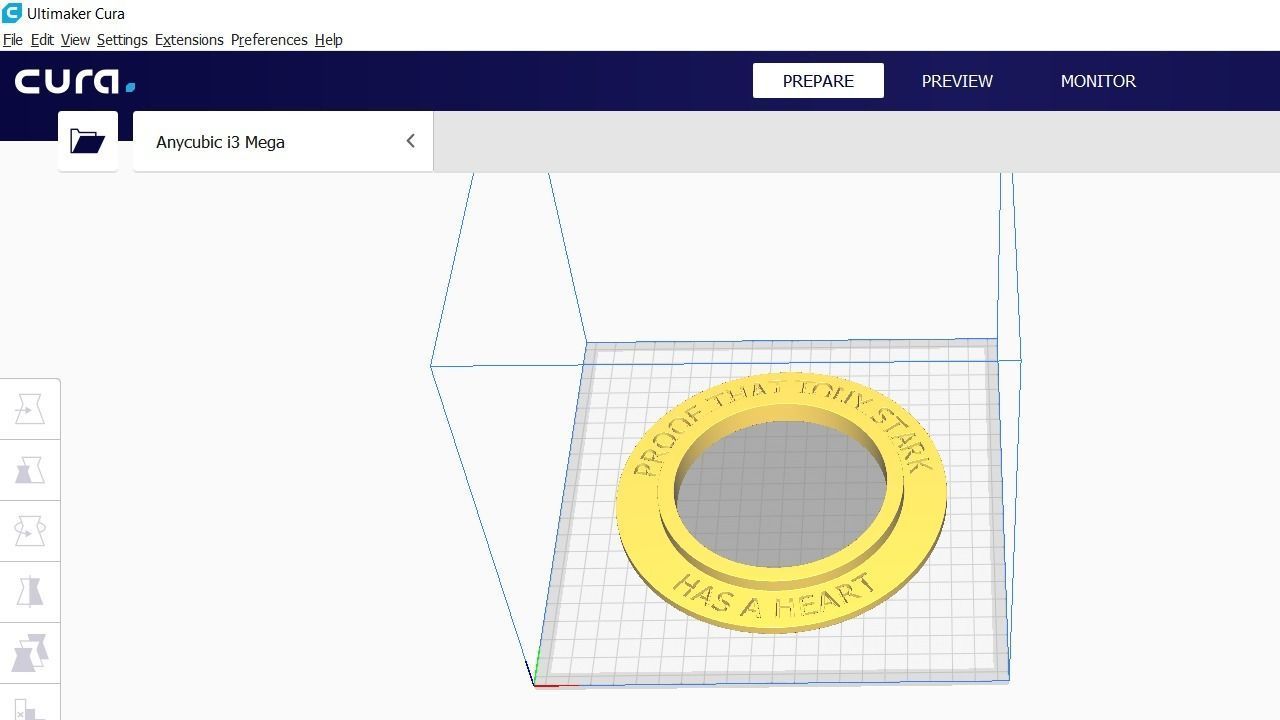Open the View menu

coord(75,40)
